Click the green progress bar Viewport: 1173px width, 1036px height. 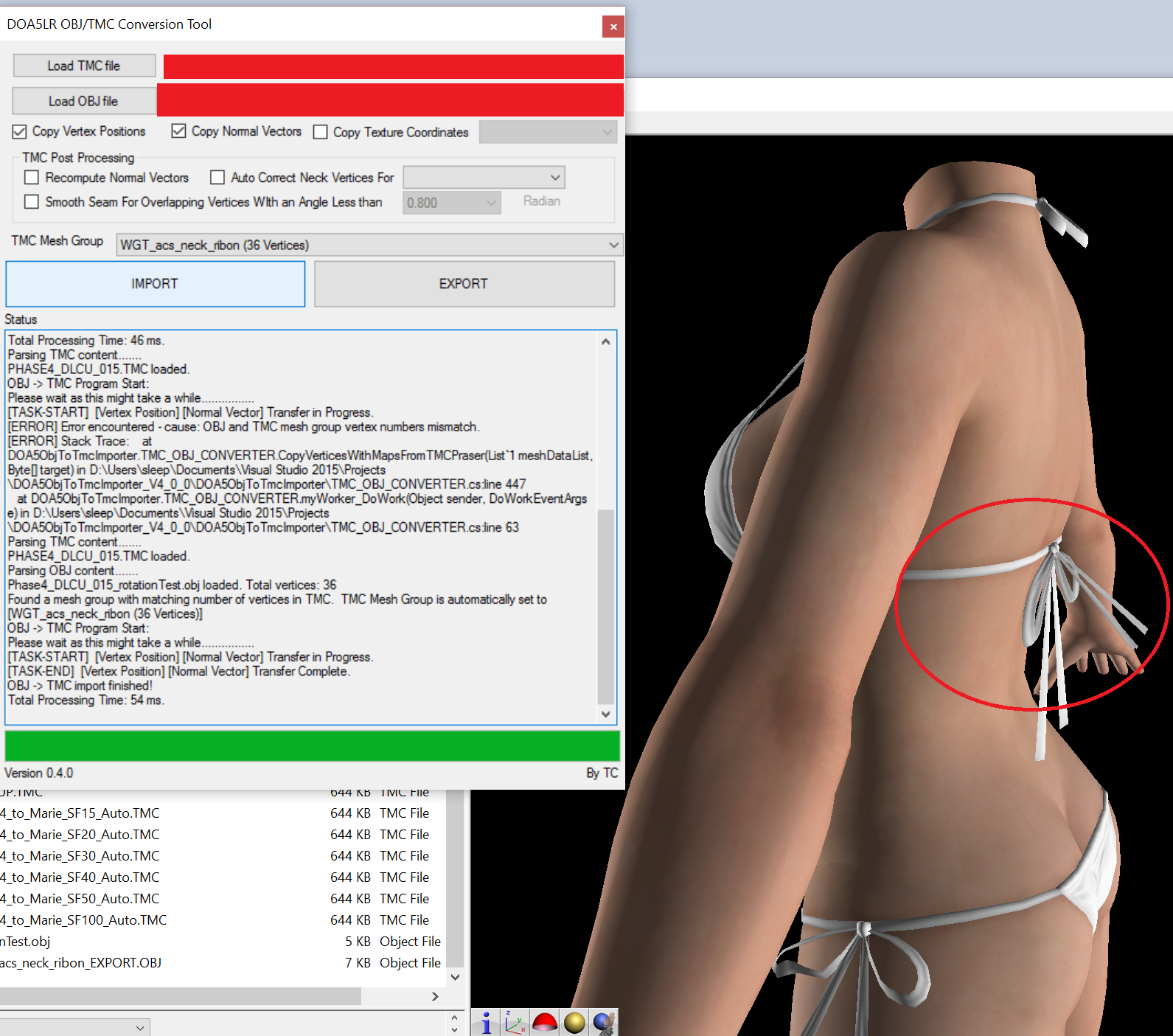(x=312, y=745)
